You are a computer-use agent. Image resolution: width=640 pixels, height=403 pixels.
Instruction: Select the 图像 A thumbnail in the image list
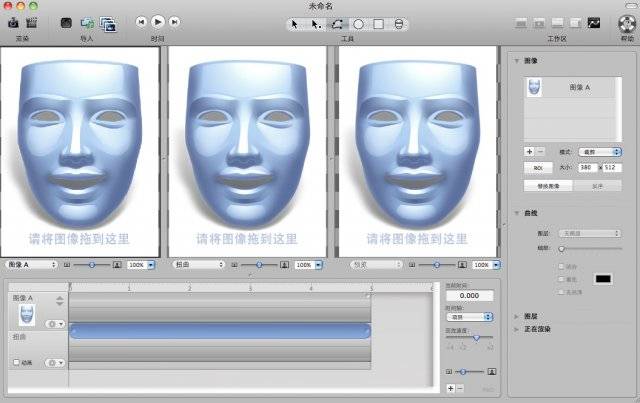534,89
